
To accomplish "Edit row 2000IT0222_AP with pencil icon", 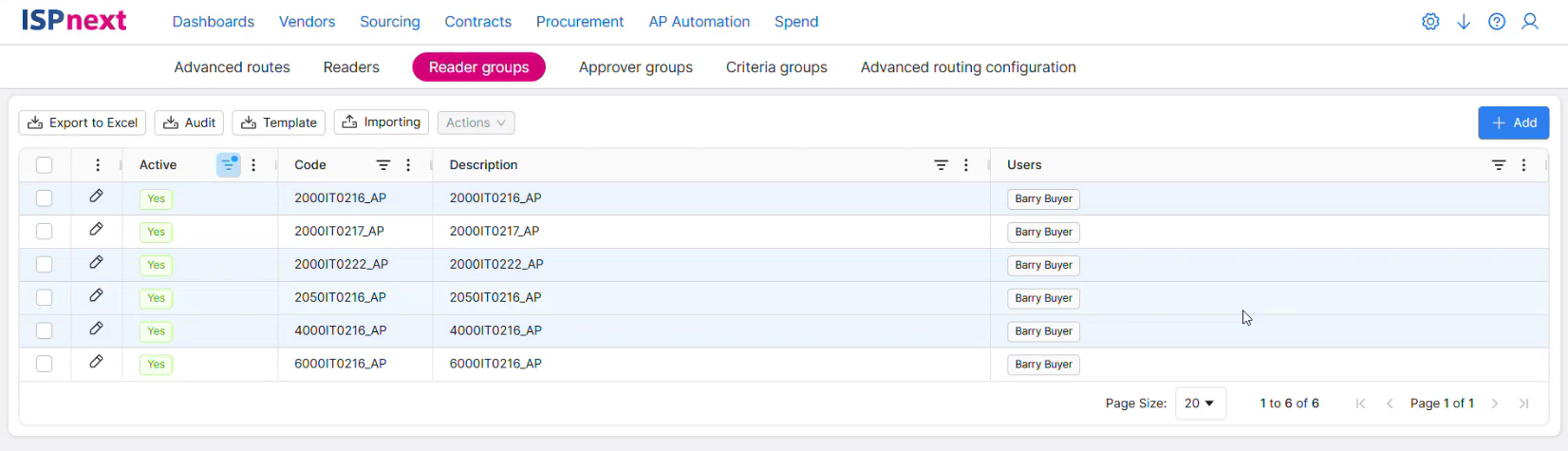I will tap(96, 263).
